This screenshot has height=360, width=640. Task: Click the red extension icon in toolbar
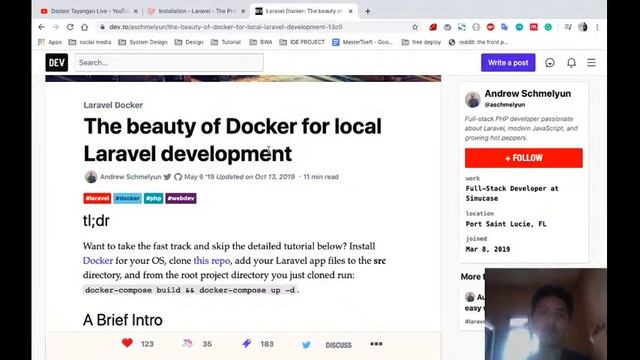click(433, 27)
